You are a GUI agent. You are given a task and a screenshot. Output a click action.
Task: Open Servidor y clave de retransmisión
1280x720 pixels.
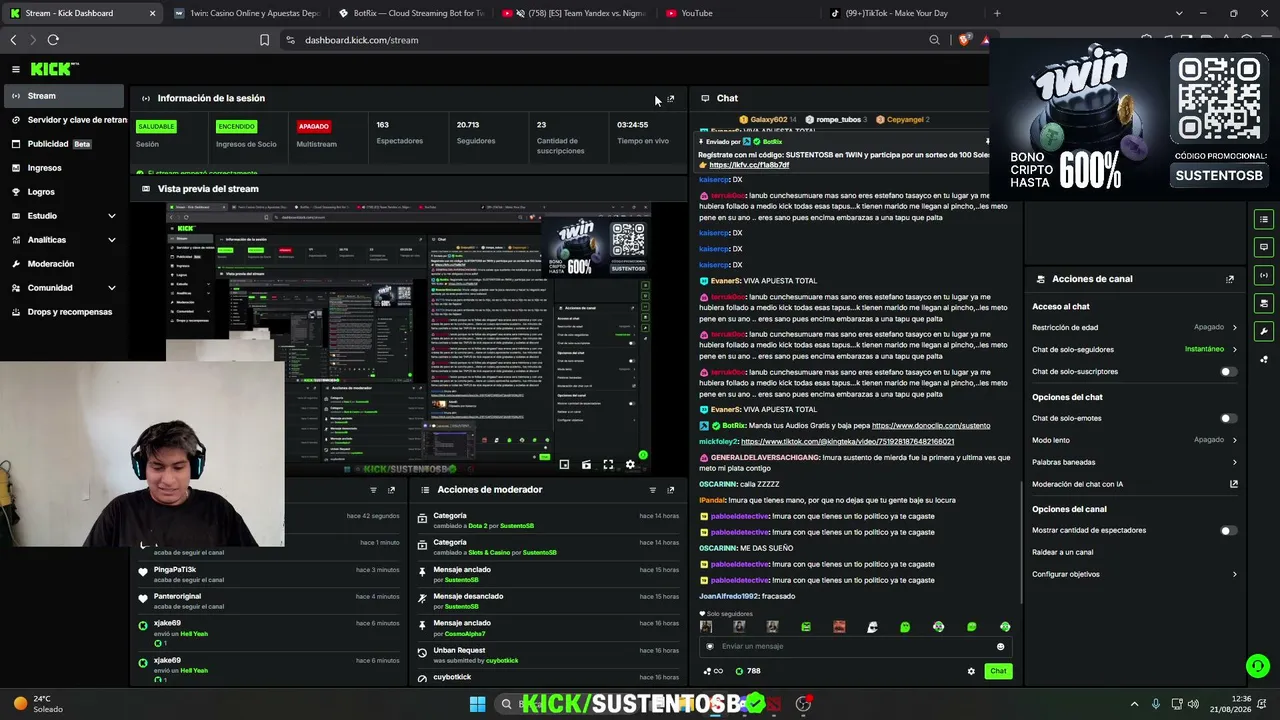(66, 120)
